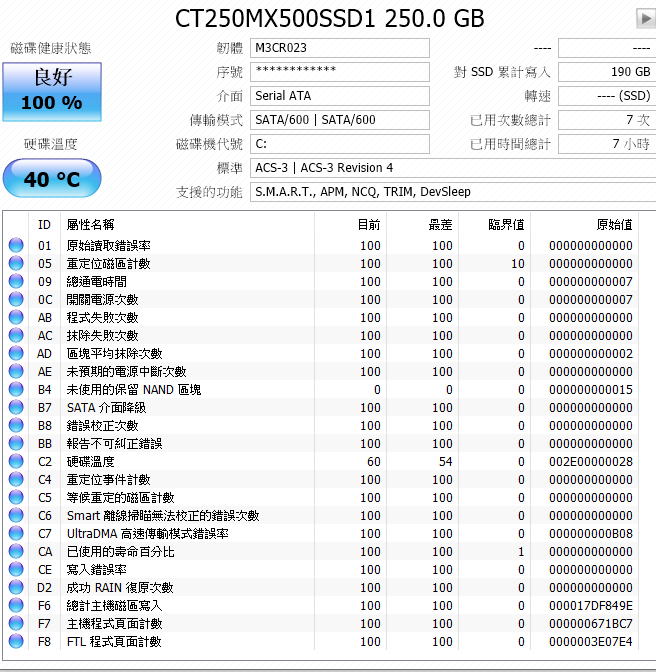The image size is (656, 672).
Task: Select UltraDMA 高速傳輸模式錯誤率 attribute name
Action: tap(147, 534)
